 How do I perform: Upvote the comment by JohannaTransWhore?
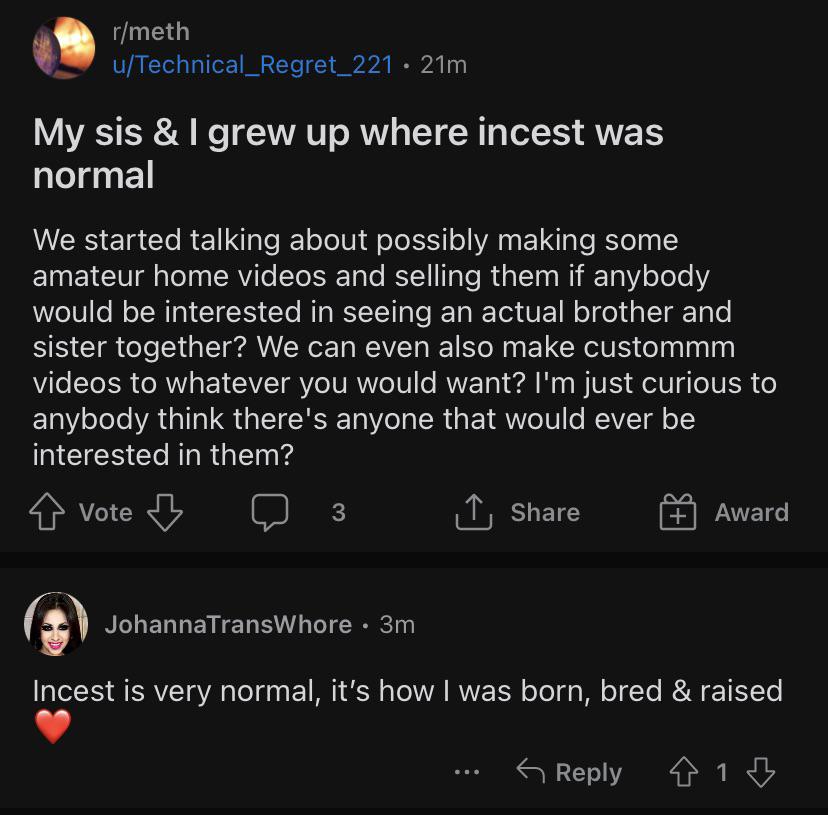click(x=685, y=771)
